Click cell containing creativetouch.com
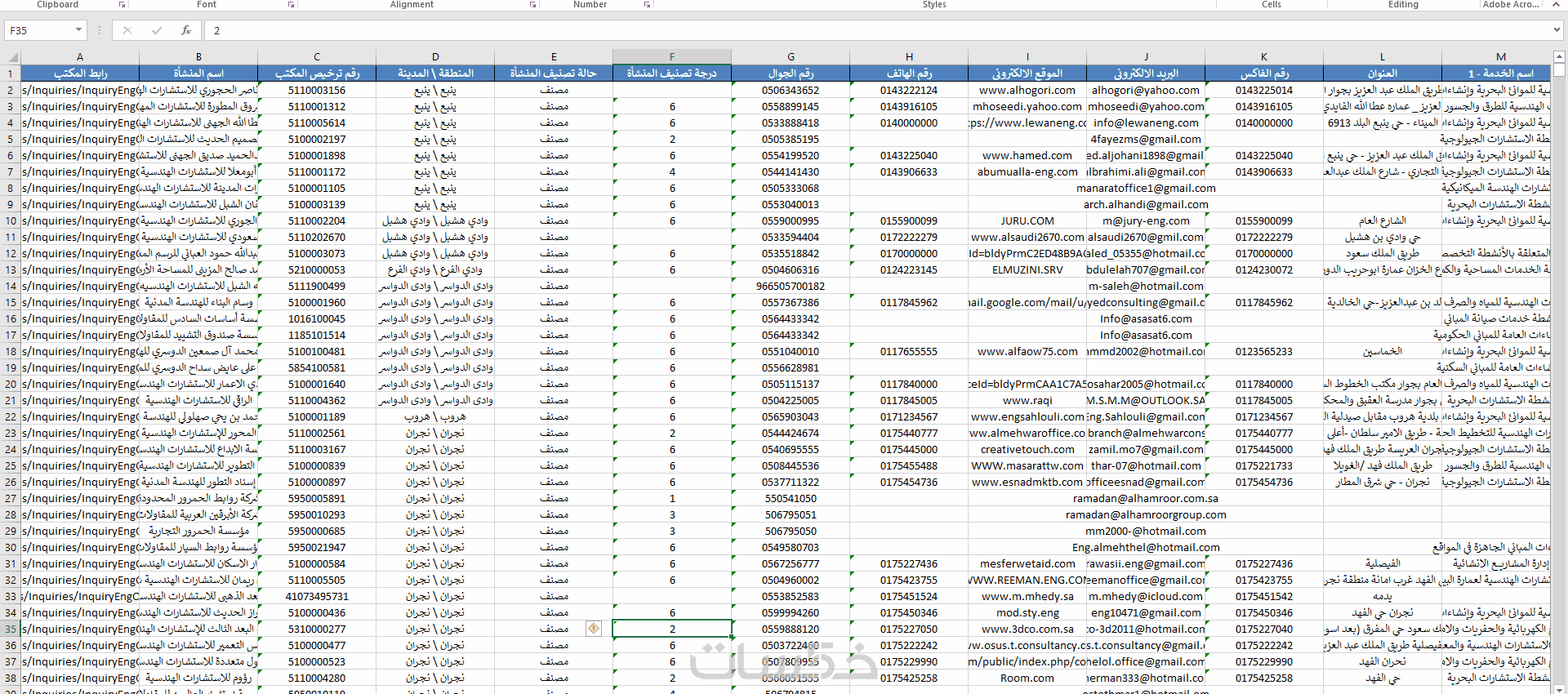Screen dimensions: 1568x694 1027,449
